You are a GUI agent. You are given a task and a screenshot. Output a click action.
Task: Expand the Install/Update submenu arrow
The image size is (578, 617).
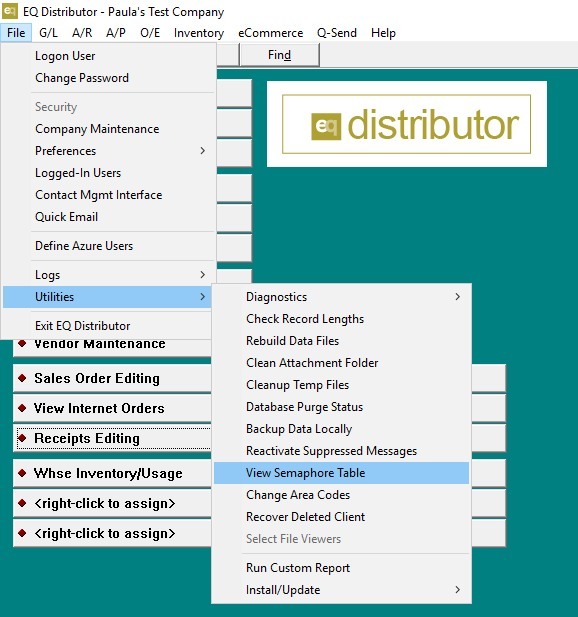coord(457,589)
